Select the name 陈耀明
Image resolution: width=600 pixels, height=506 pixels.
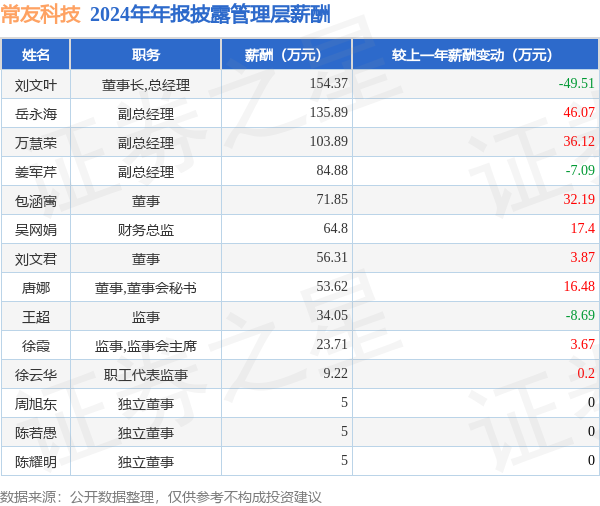coord(36,462)
